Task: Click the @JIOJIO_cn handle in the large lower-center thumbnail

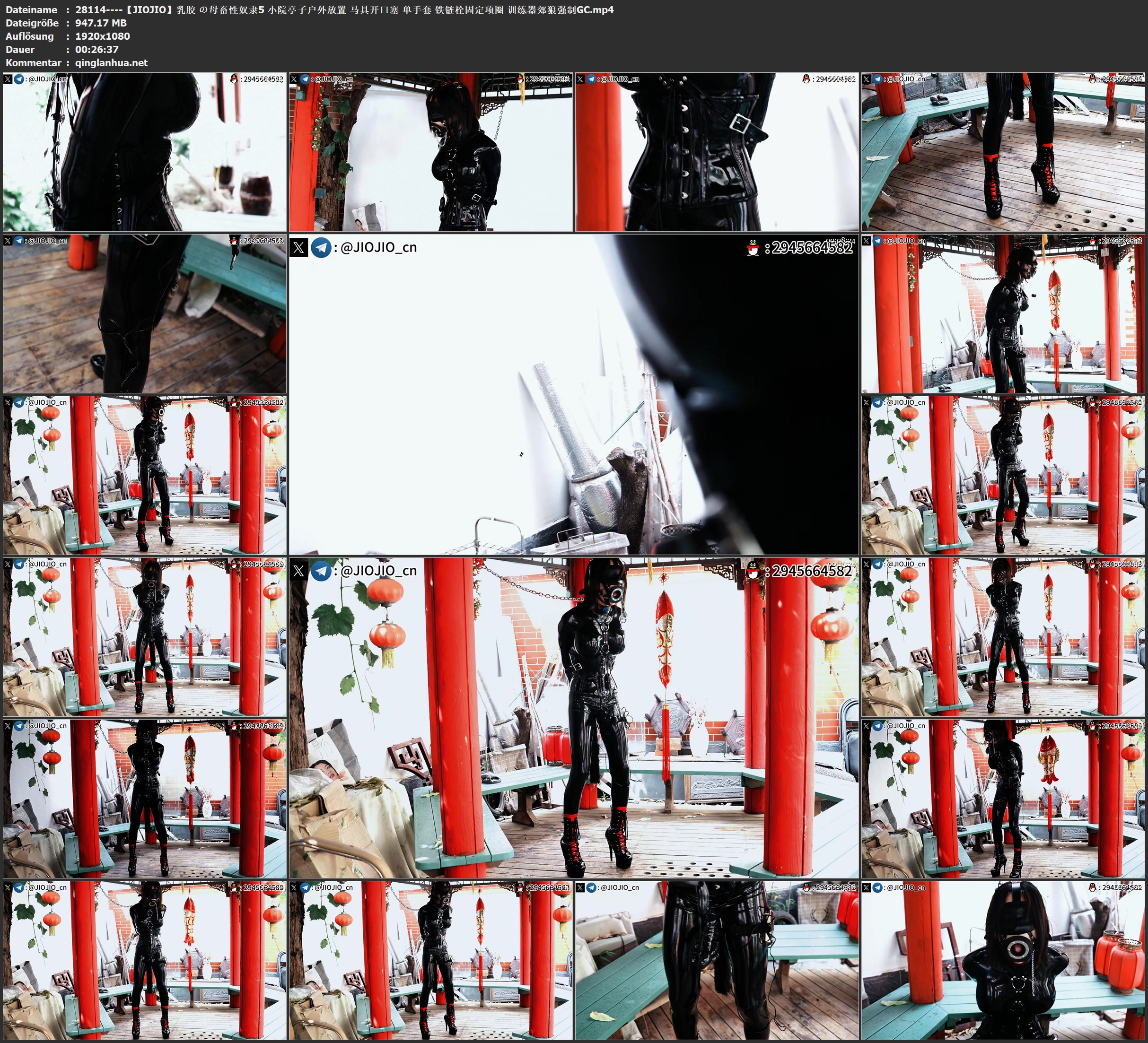Action: 378,571
